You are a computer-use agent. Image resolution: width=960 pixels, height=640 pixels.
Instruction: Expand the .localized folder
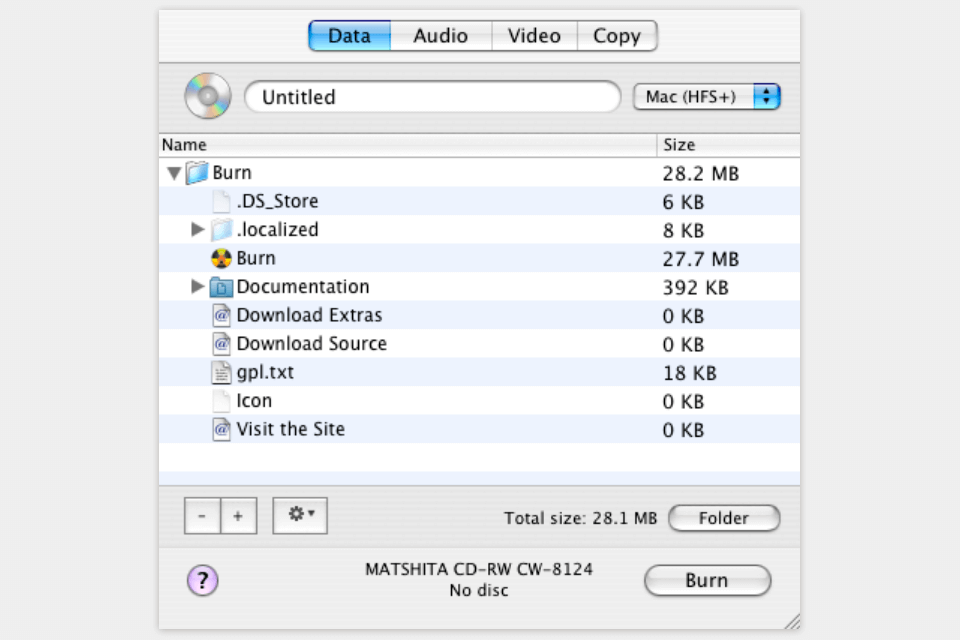click(x=198, y=230)
